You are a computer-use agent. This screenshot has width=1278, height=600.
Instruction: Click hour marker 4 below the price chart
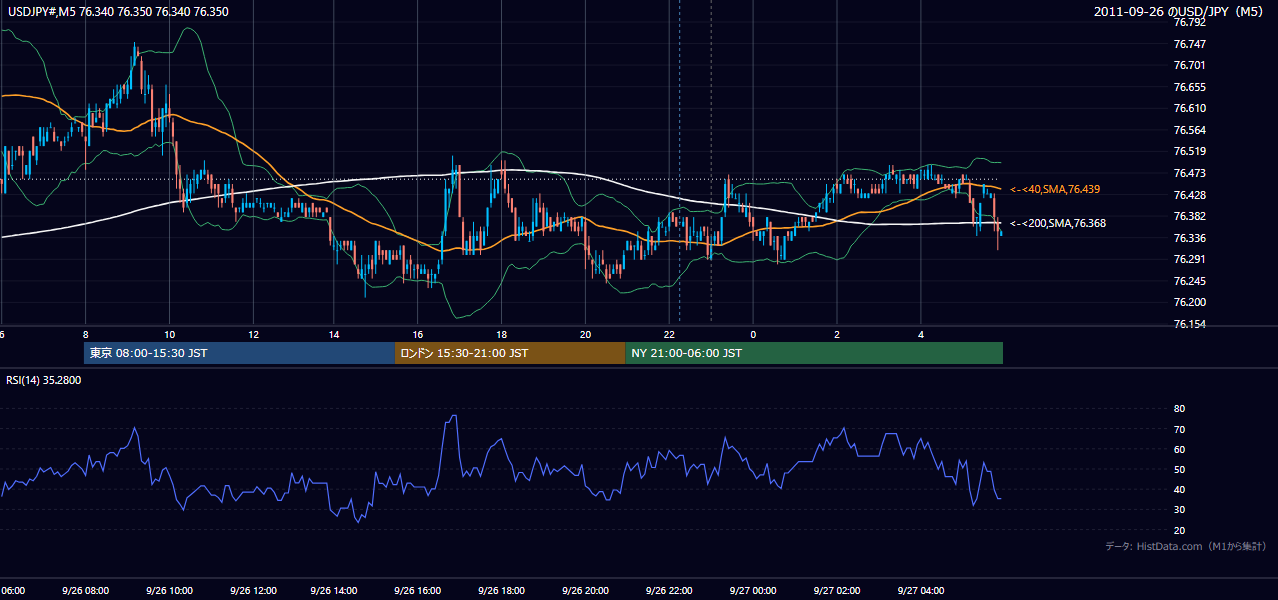921,335
